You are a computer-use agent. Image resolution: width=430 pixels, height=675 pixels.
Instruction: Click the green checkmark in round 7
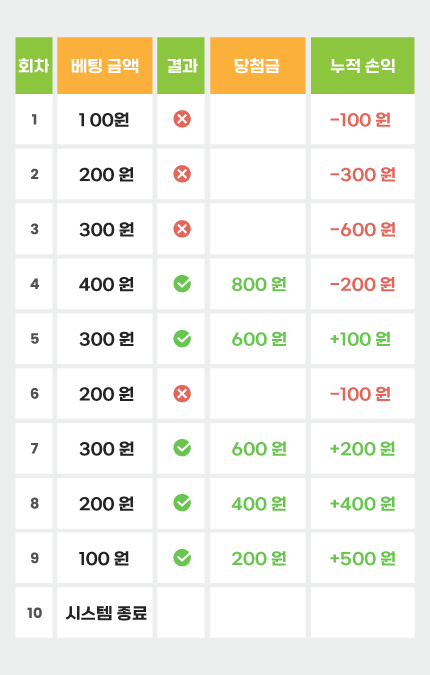point(182,448)
